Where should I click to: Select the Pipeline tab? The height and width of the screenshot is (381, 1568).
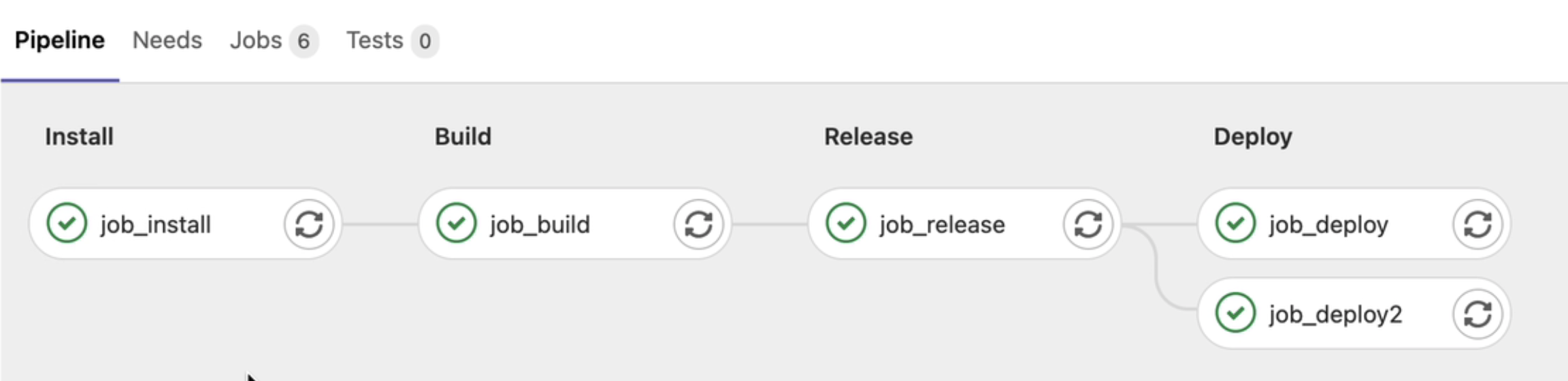60,41
